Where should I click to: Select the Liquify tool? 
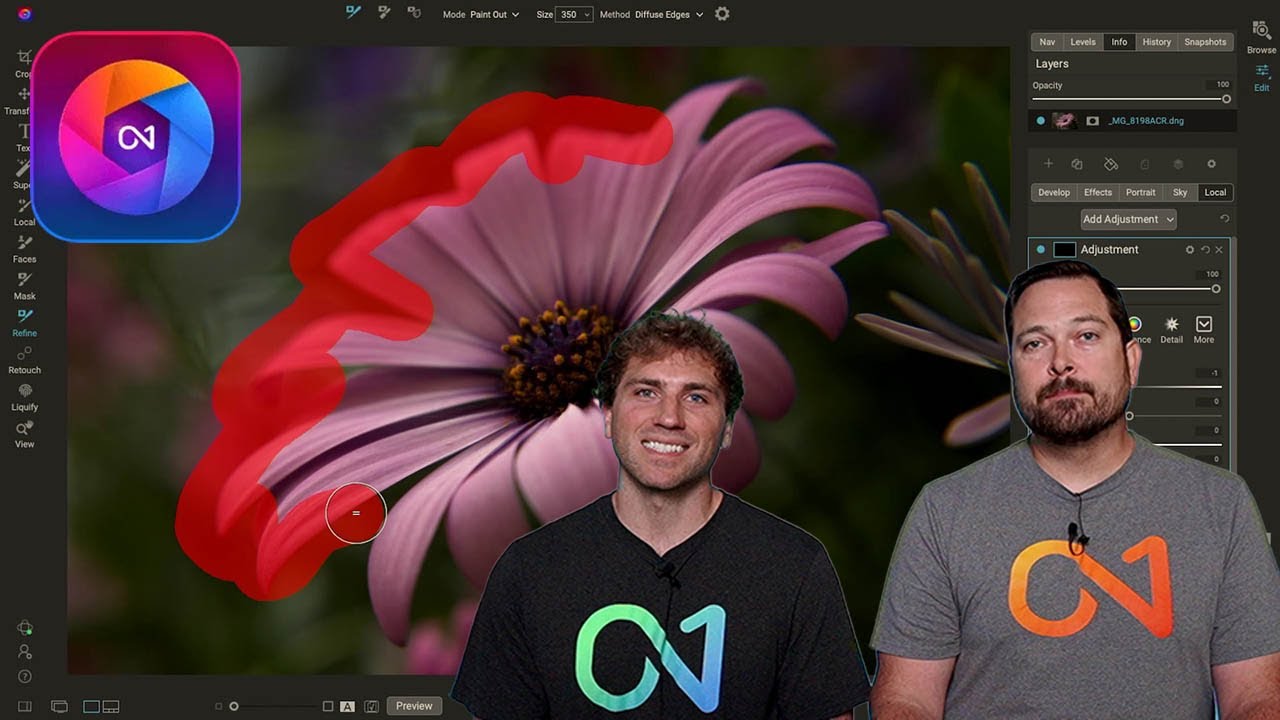tap(25, 396)
